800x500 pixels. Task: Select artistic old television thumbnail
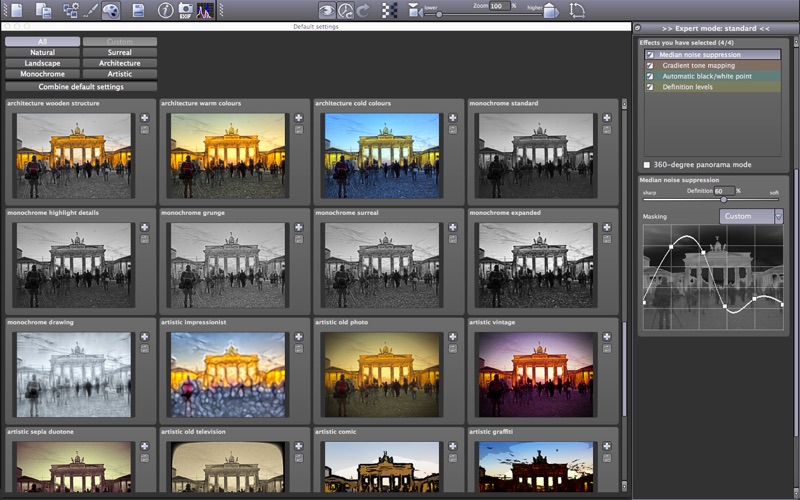[228, 467]
